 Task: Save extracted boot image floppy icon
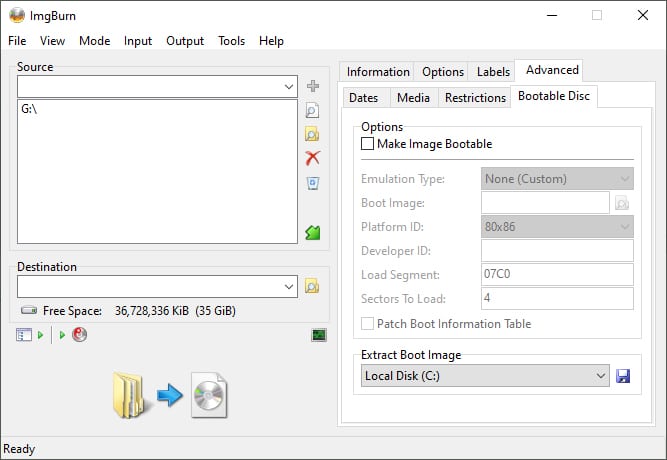coord(623,376)
